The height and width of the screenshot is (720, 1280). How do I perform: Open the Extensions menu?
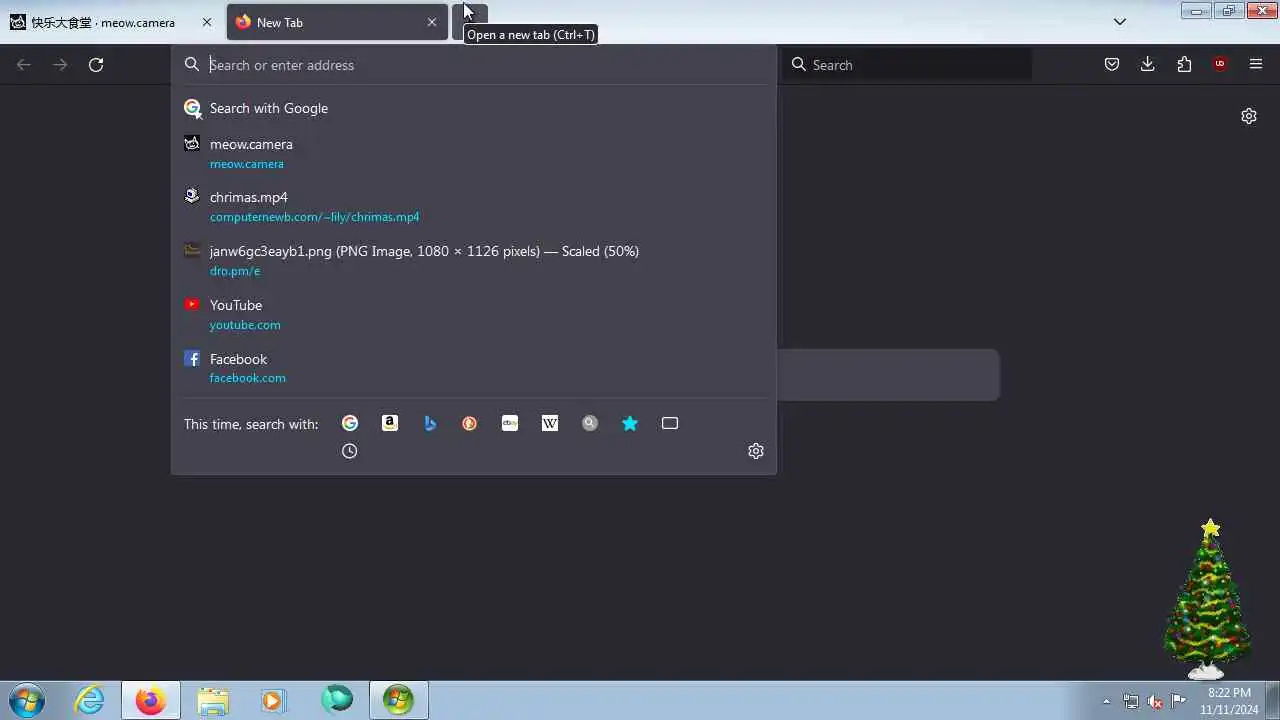click(1184, 64)
